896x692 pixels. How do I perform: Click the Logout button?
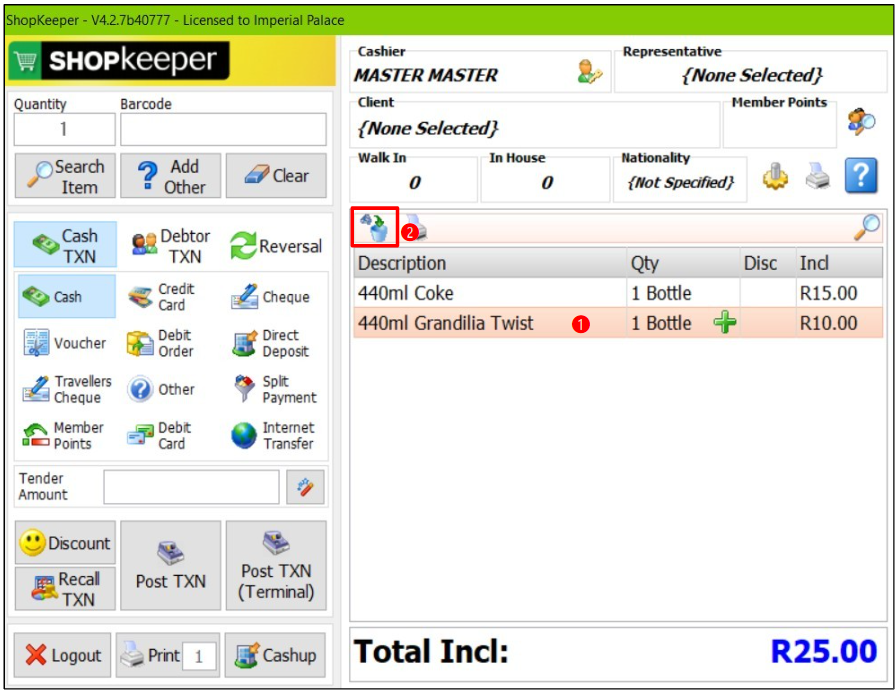point(62,655)
